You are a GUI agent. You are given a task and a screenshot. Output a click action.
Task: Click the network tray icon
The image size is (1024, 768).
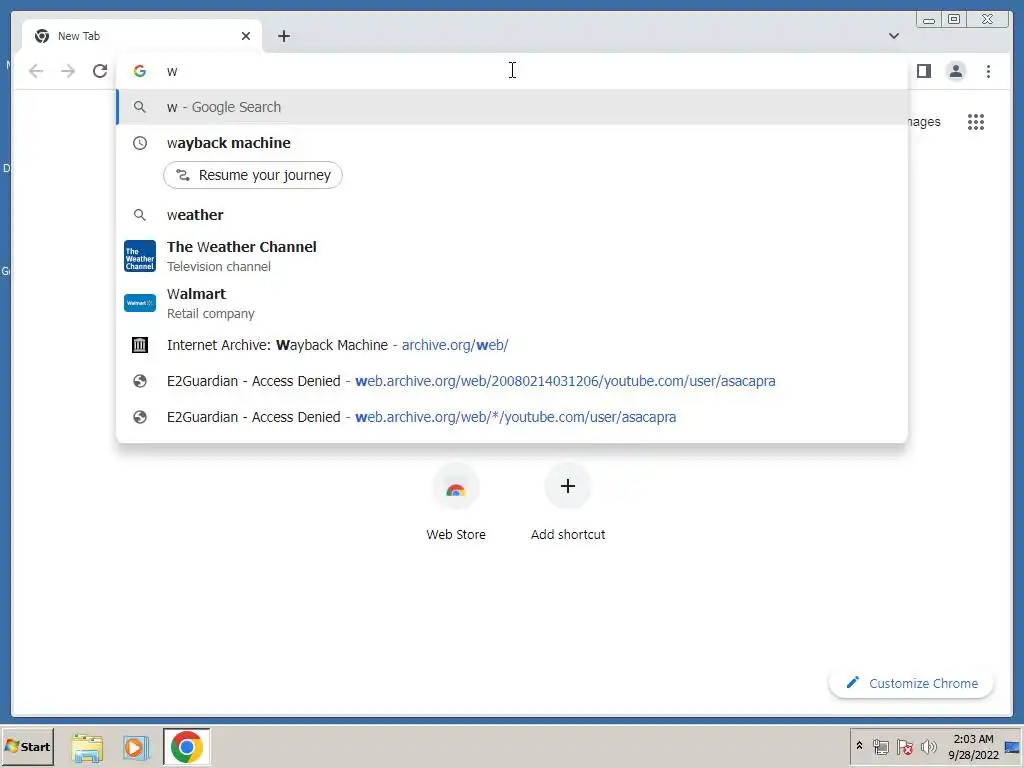tap(880, 746)
